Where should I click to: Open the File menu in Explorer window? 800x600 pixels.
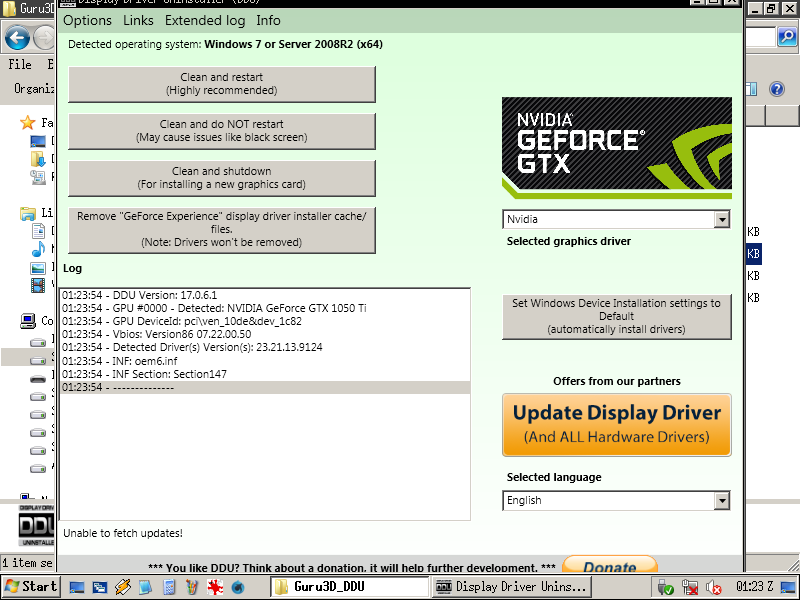(20, 64)
